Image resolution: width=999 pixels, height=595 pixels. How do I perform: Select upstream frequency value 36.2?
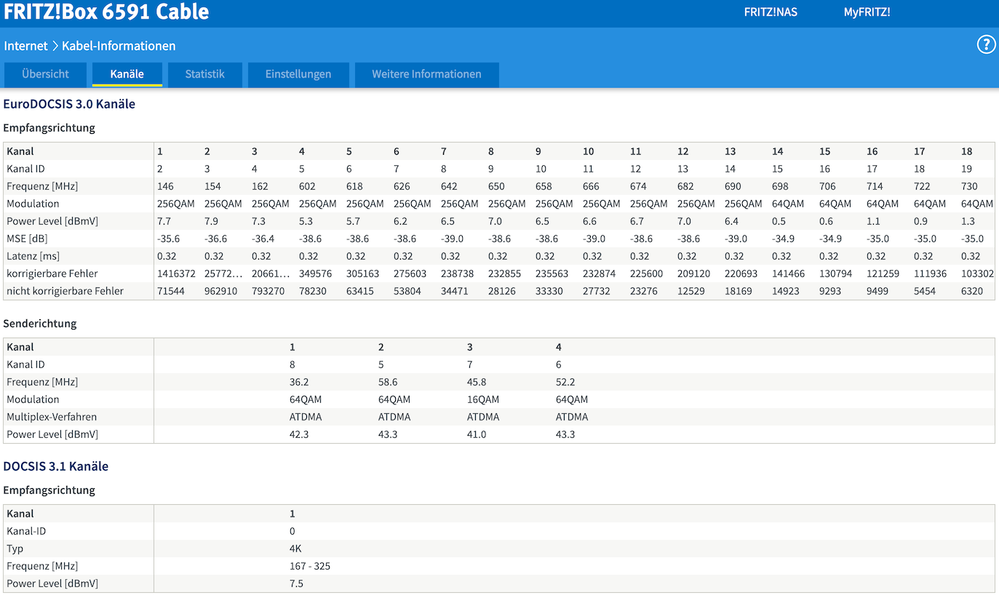299,382
